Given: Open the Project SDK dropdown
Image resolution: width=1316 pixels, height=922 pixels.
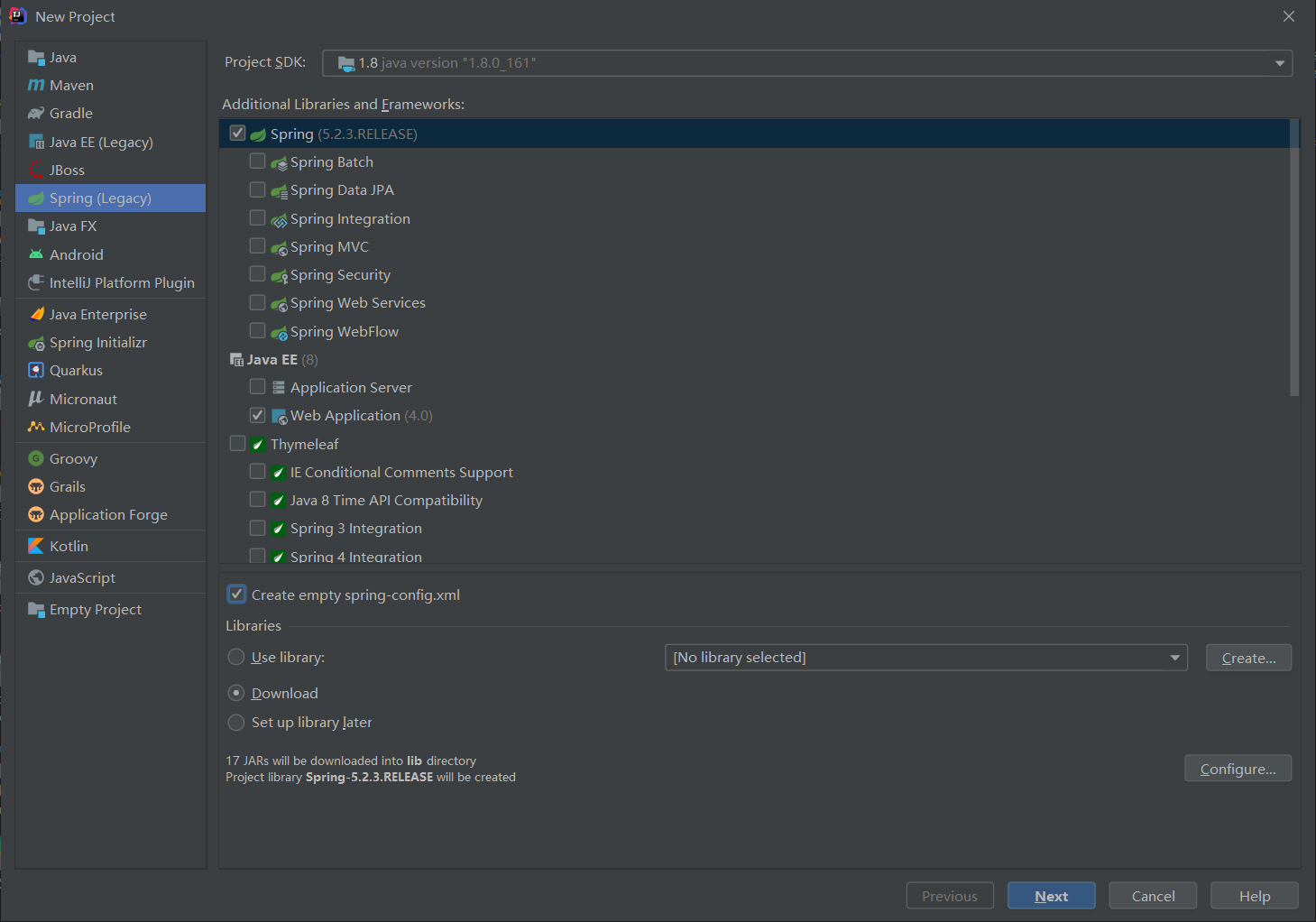Looking at the screenshot, I should (807, 63).
